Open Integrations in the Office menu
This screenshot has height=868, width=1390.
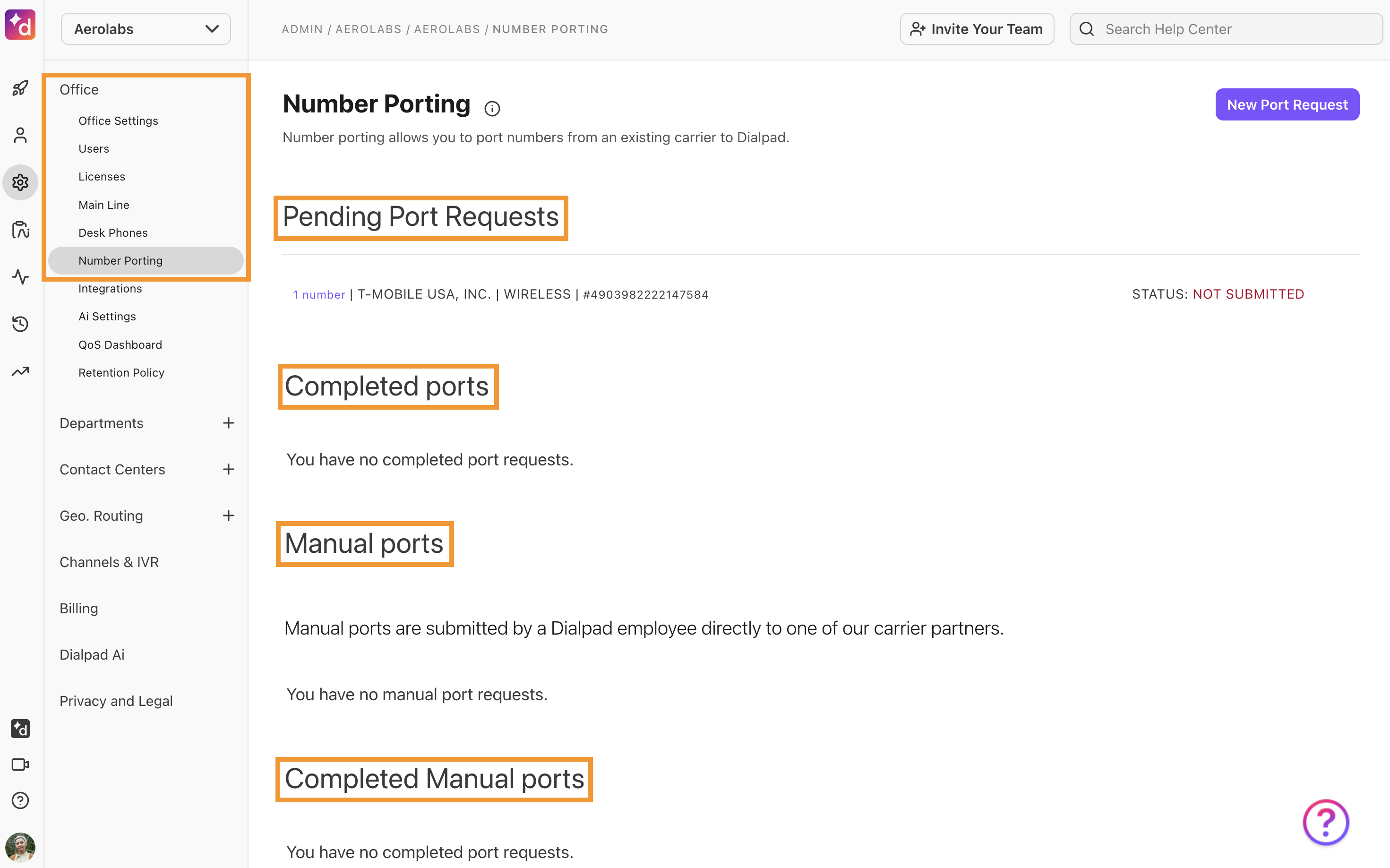tap(110, 289)
